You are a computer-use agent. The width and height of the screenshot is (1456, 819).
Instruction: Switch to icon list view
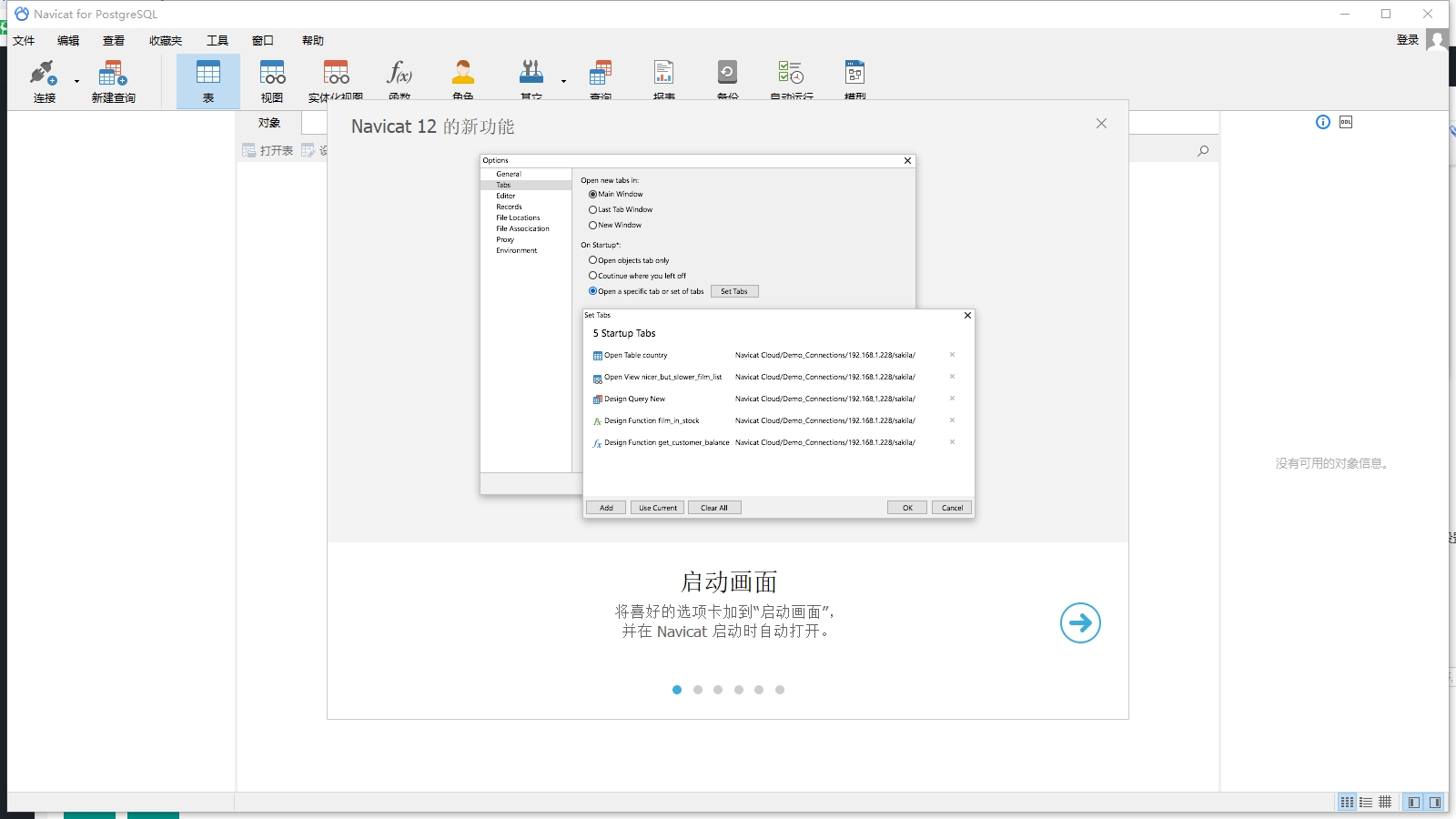(1347, 803)
